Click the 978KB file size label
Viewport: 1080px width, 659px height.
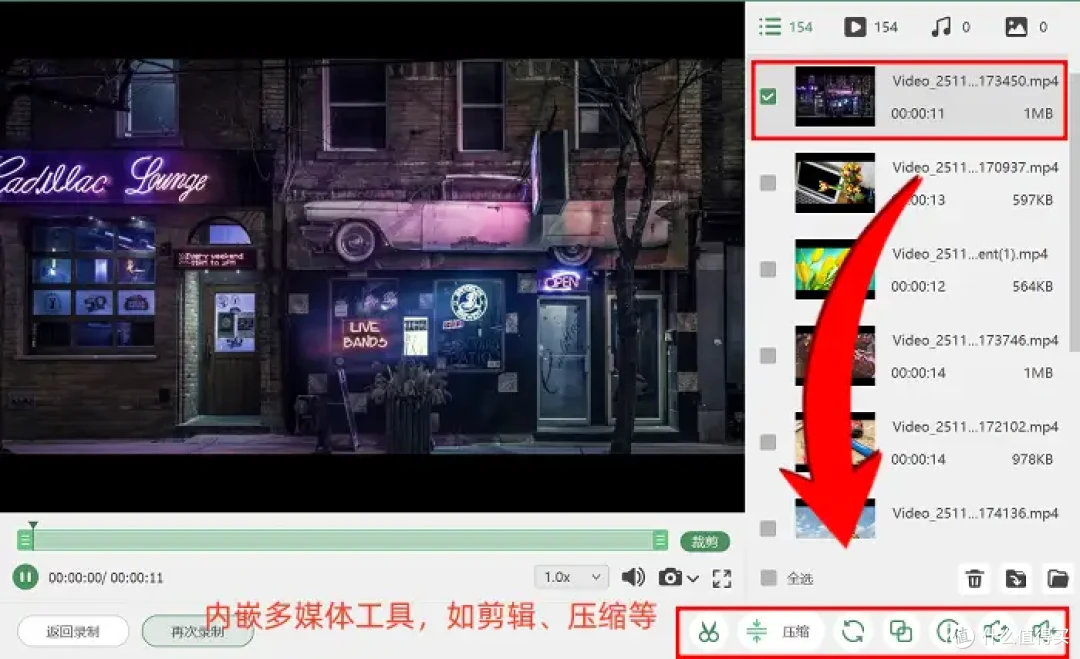coord(1032,459)
